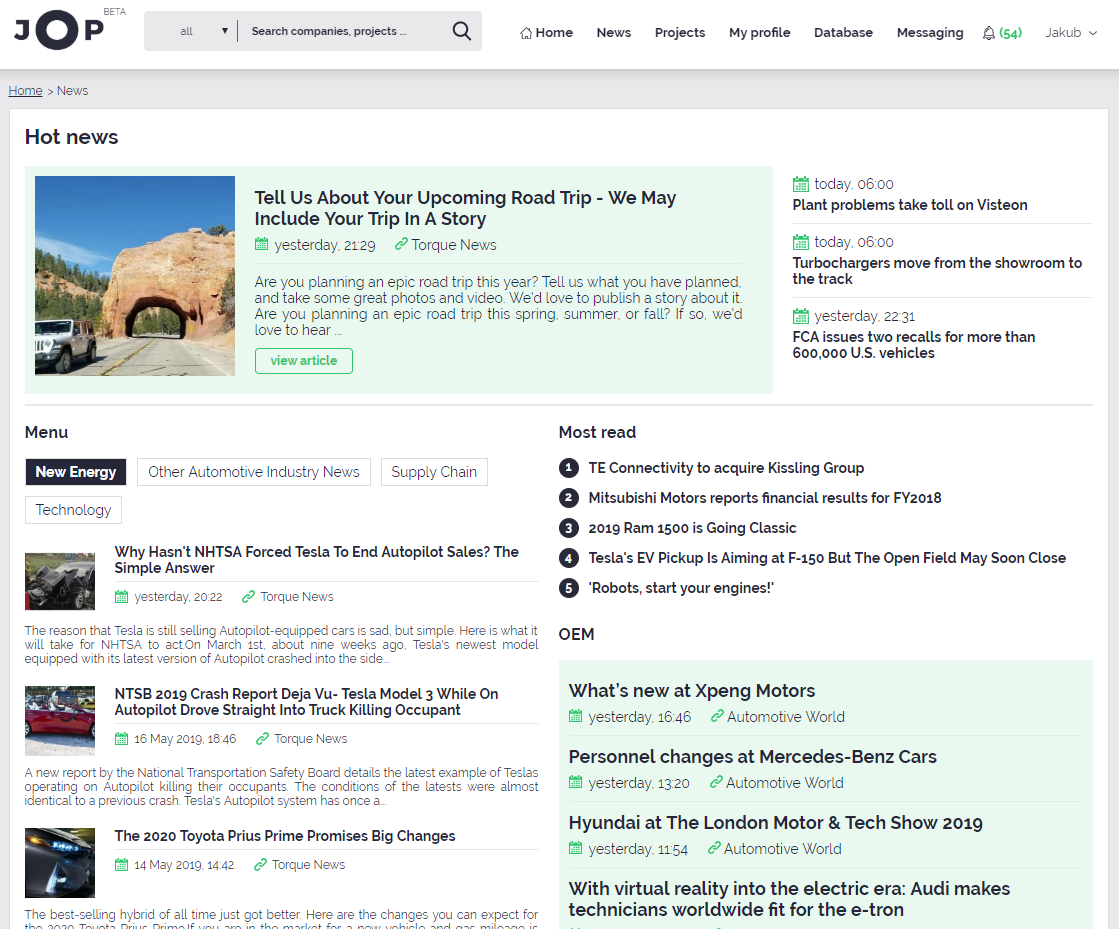Click the home icon beside Home
This screenshot has height=929, width=1119.
click(x=526, y=33)
